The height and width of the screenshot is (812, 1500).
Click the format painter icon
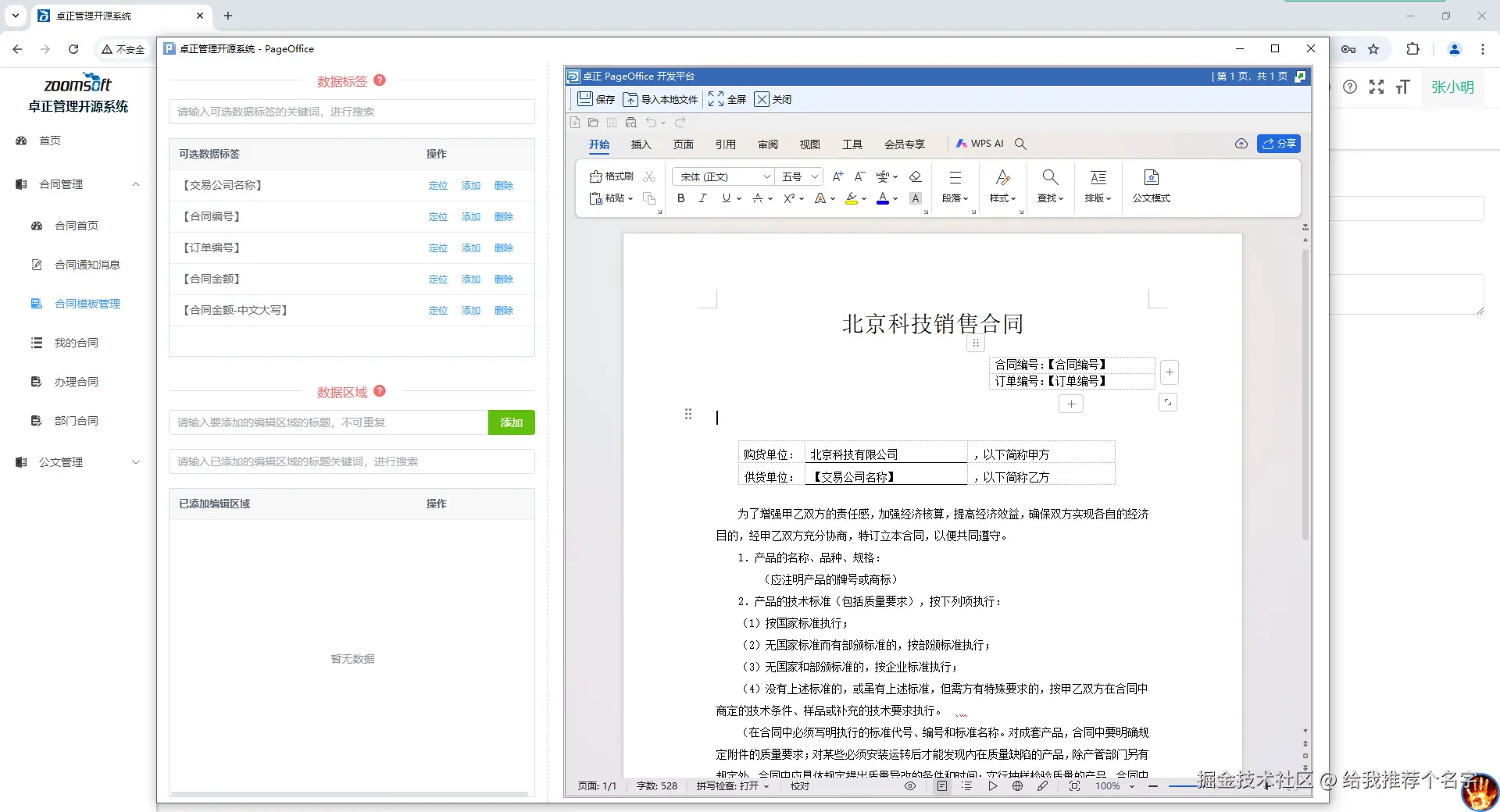point(611,176)
